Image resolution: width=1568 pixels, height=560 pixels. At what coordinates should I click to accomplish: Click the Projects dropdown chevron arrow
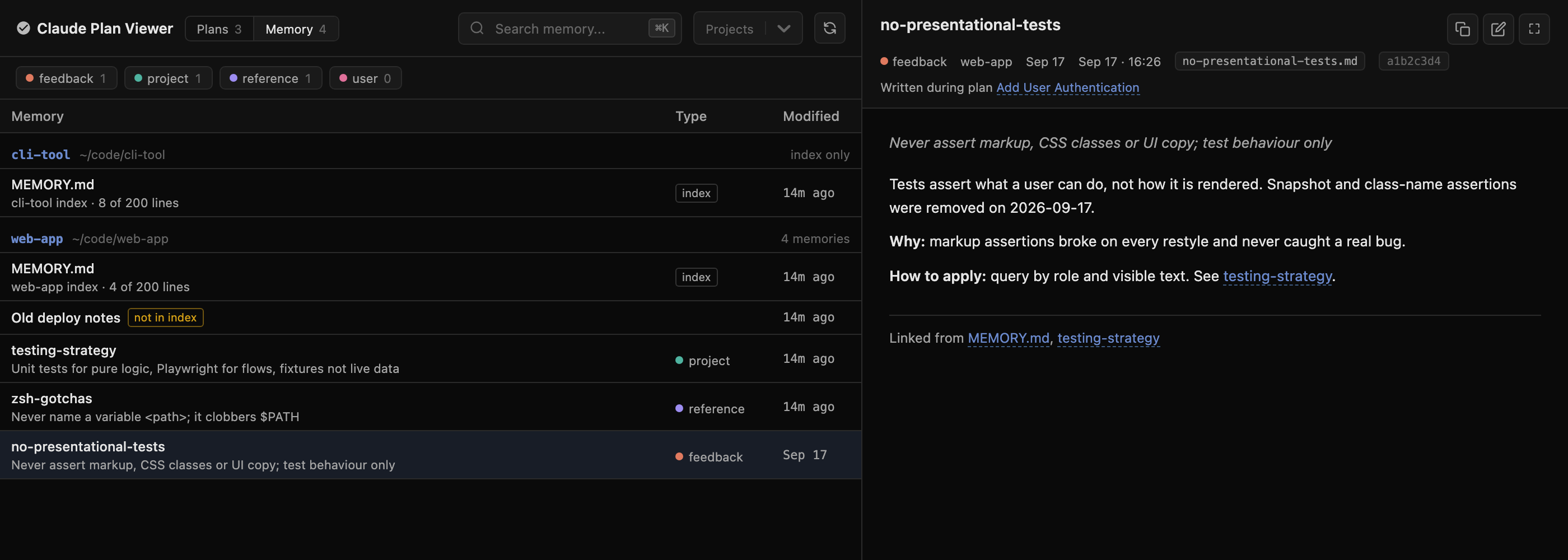784,29
